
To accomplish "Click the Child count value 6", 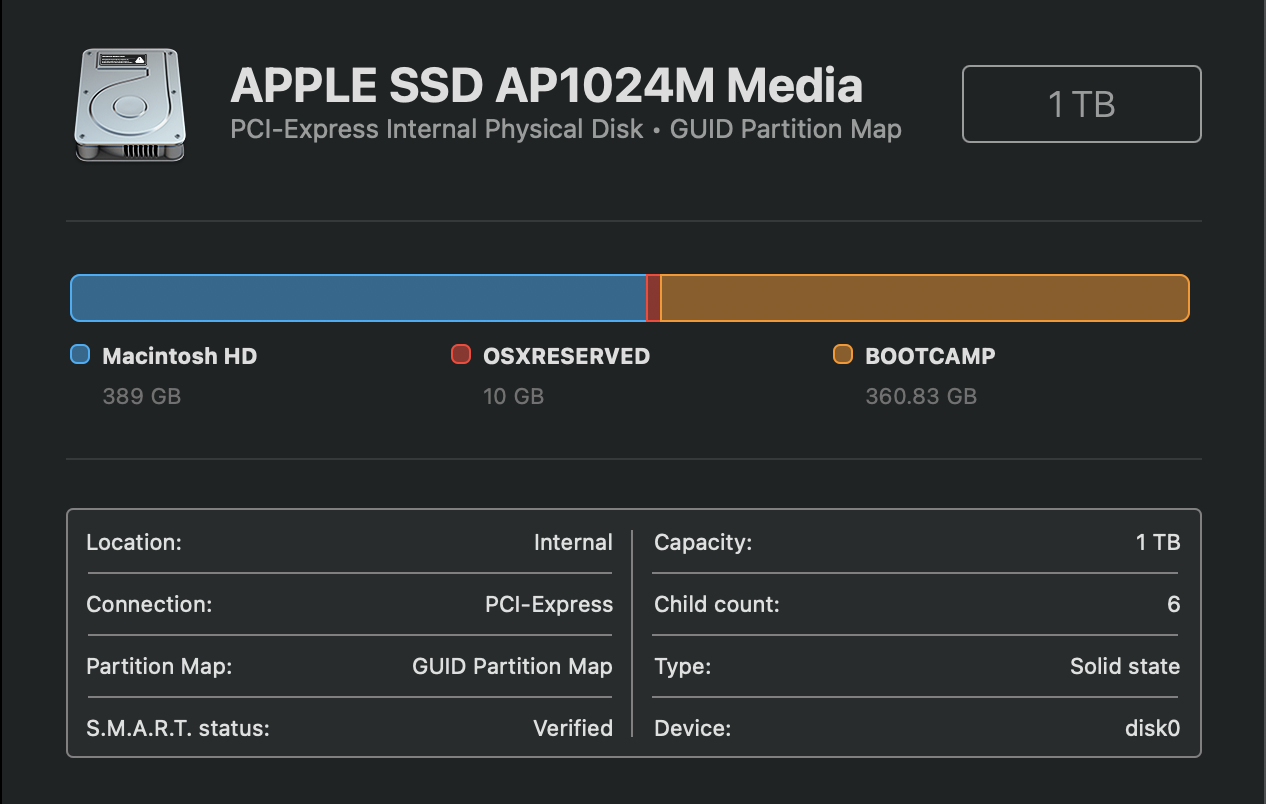I will click(x=1173, y=604).
